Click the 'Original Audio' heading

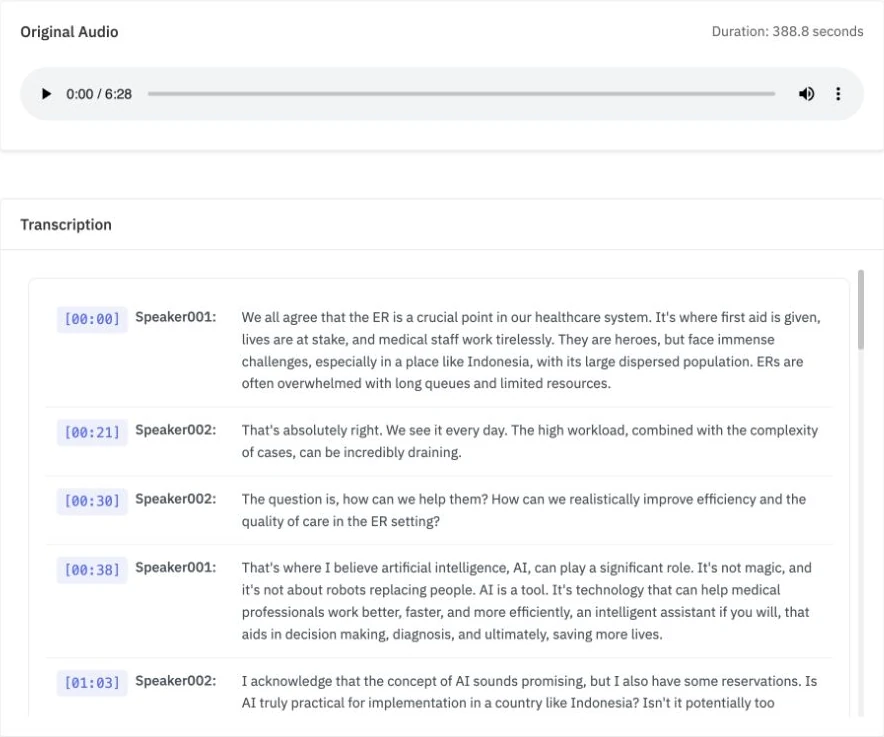[69, 32]
